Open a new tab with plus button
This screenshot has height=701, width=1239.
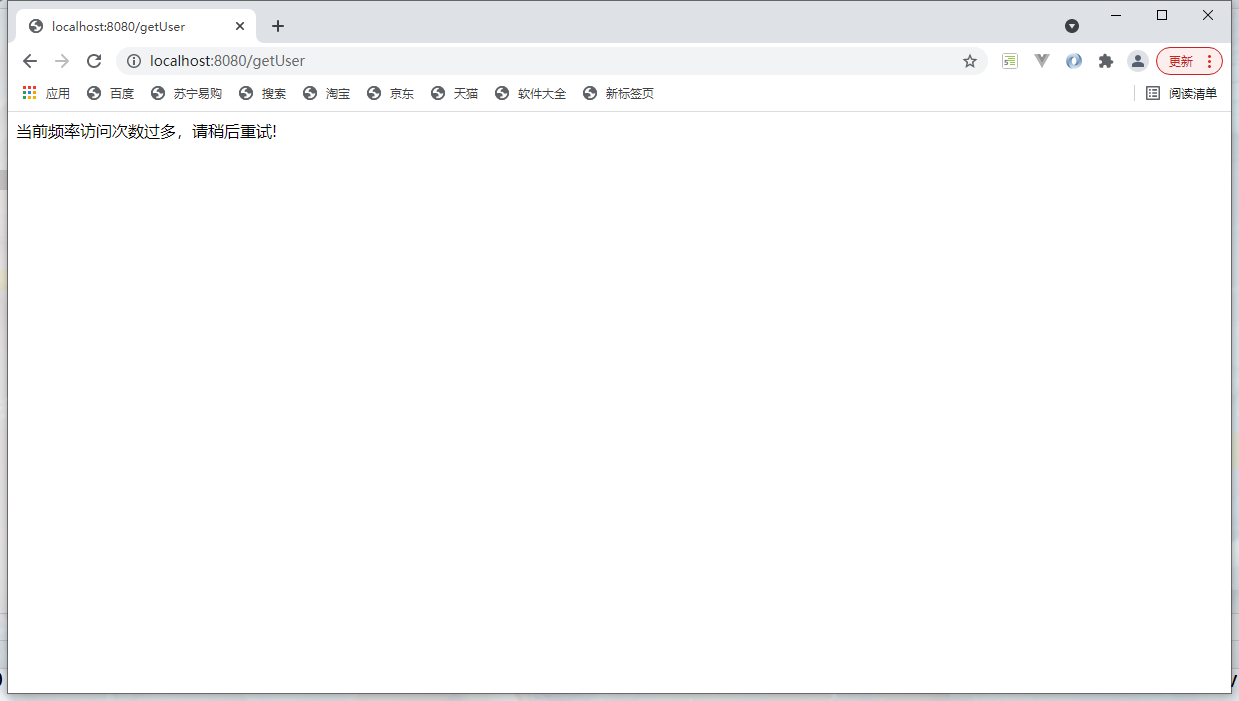pos(278,26)
